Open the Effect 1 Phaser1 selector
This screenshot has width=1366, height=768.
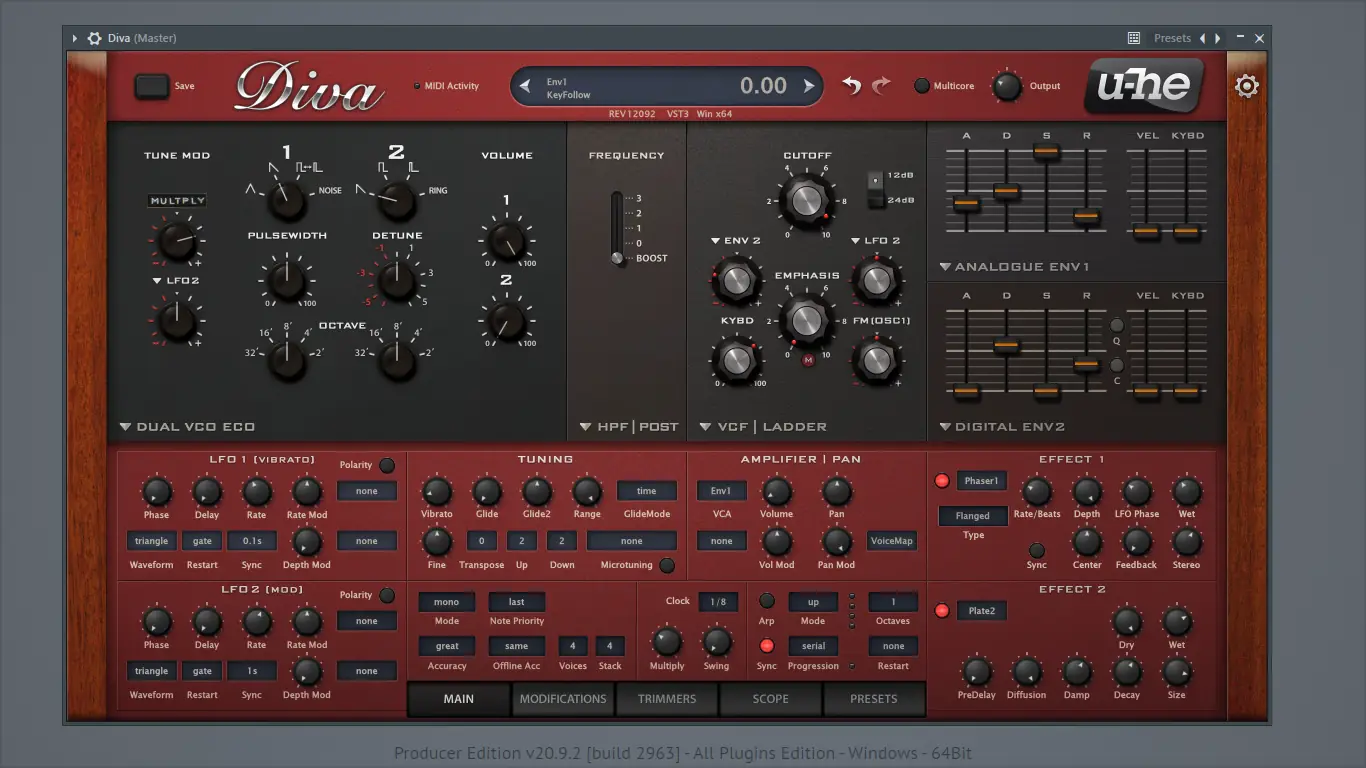click(981, 481)
